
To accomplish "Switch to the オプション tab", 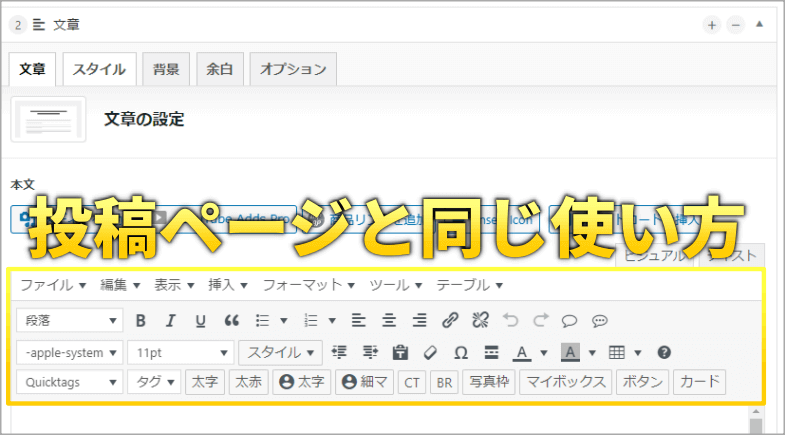I will (293, 69).
